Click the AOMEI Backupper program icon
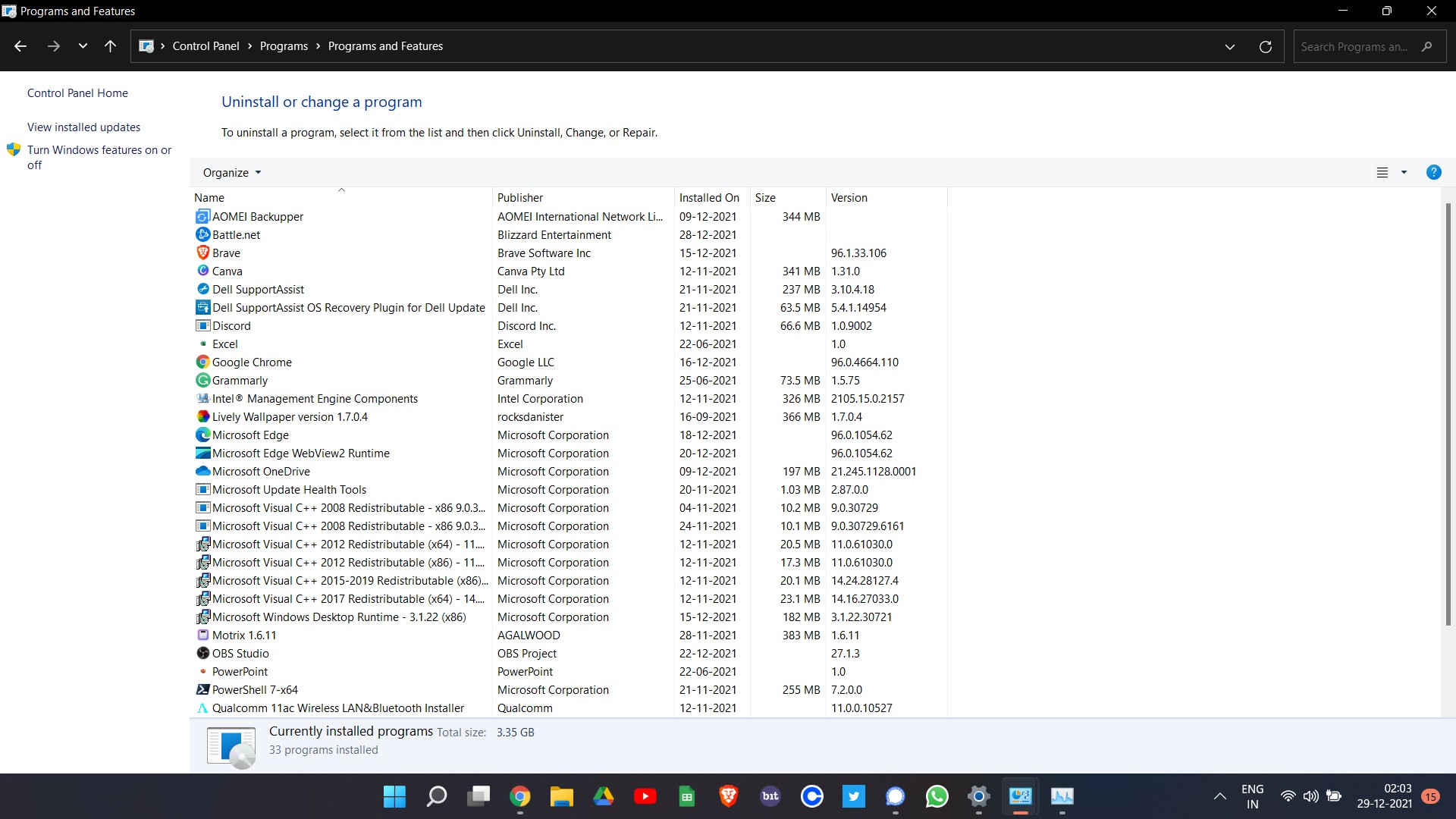Viewport: 1456px width, 819px height. [x=202, y=217]
